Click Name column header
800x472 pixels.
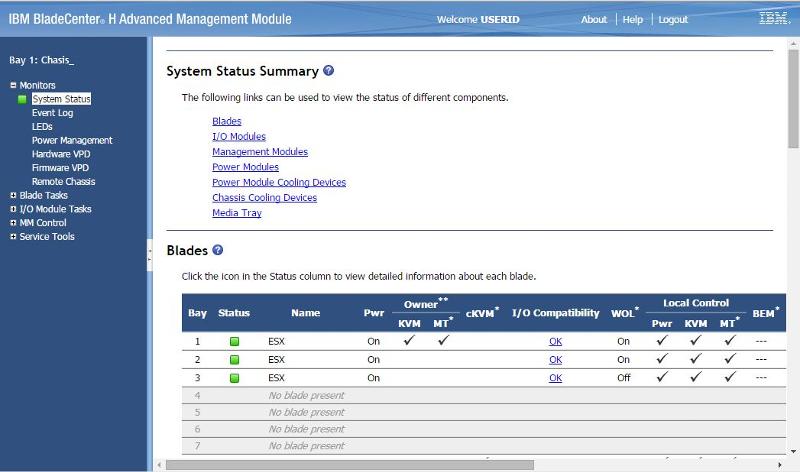click(306, 313)
